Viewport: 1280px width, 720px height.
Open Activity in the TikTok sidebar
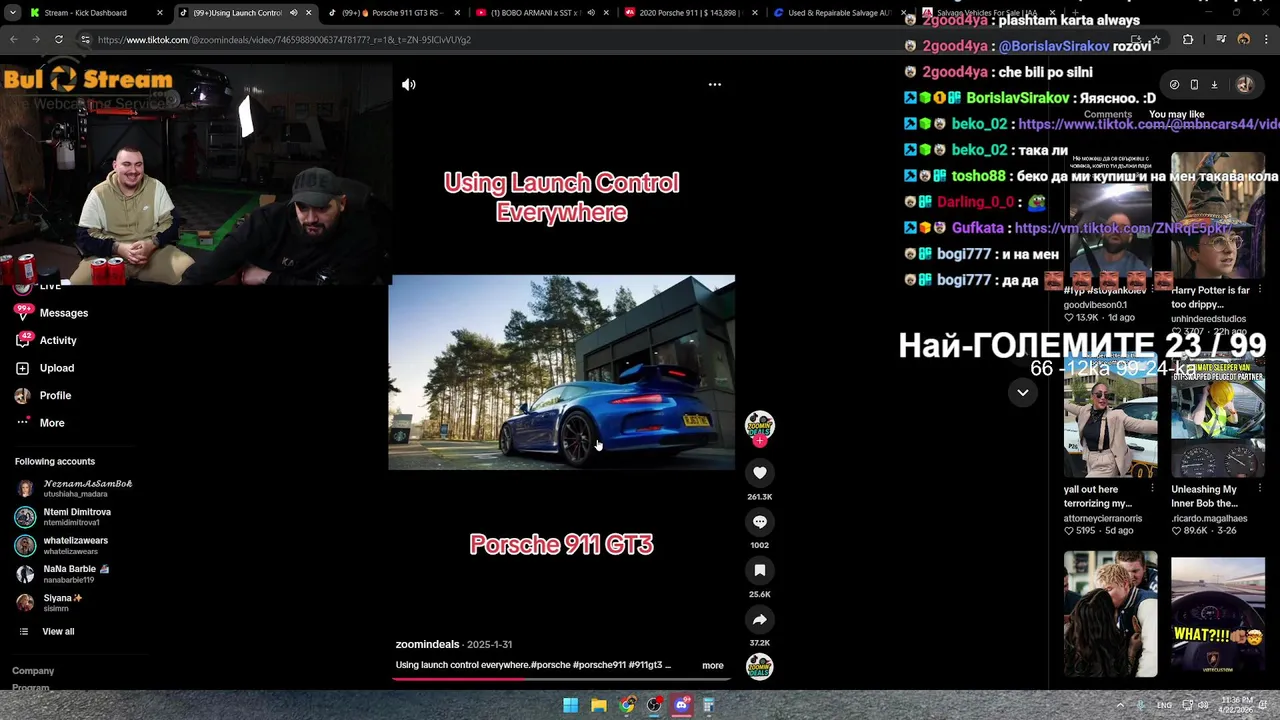(58, 341)
